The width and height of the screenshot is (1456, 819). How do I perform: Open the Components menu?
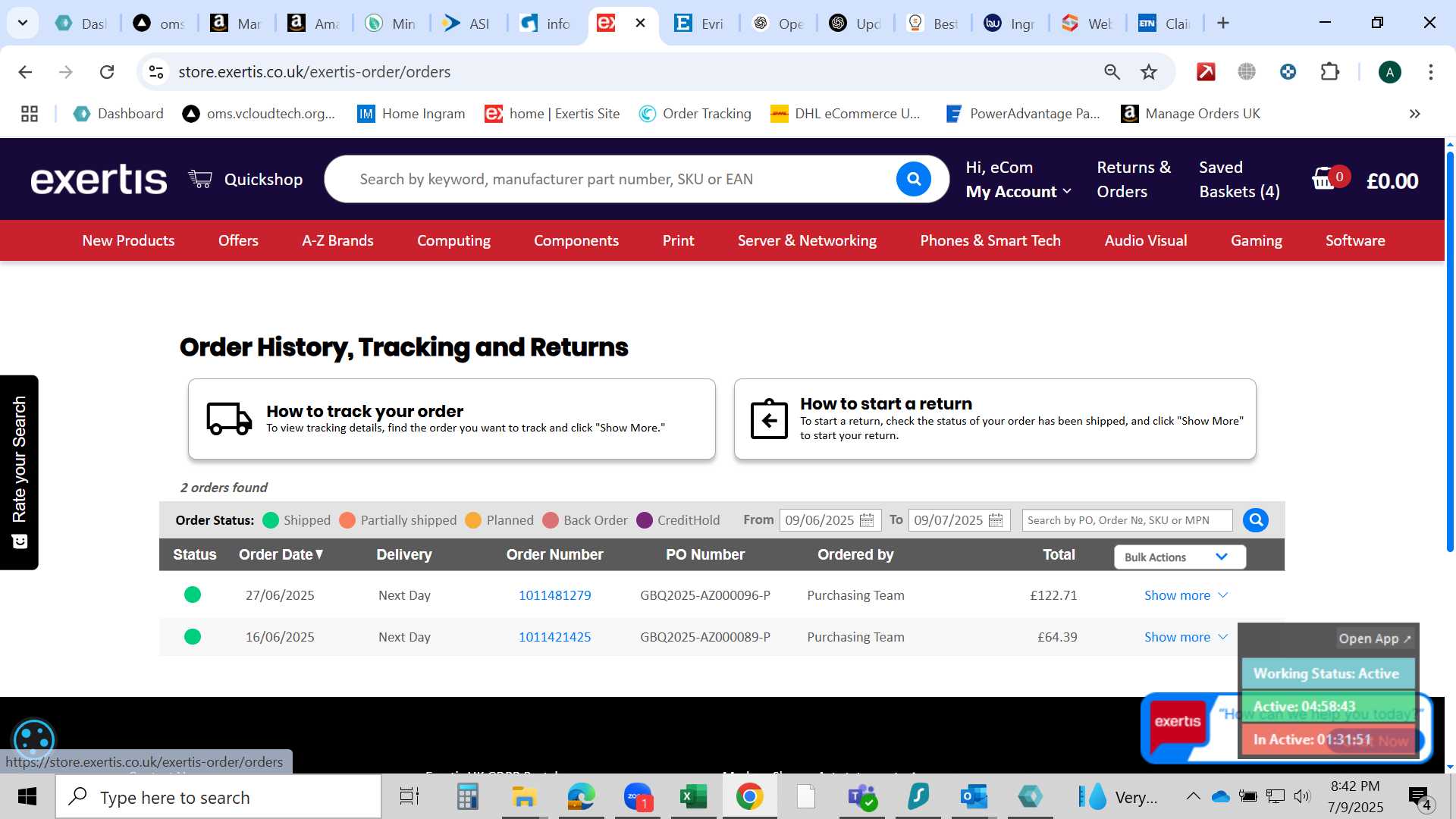coord(576,240)
